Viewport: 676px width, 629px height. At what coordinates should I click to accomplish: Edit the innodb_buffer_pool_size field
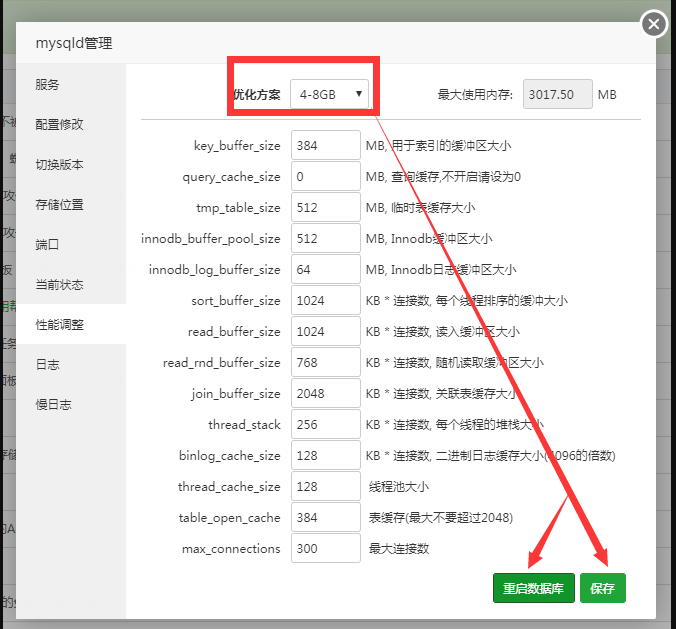click(x=325, y=238)
